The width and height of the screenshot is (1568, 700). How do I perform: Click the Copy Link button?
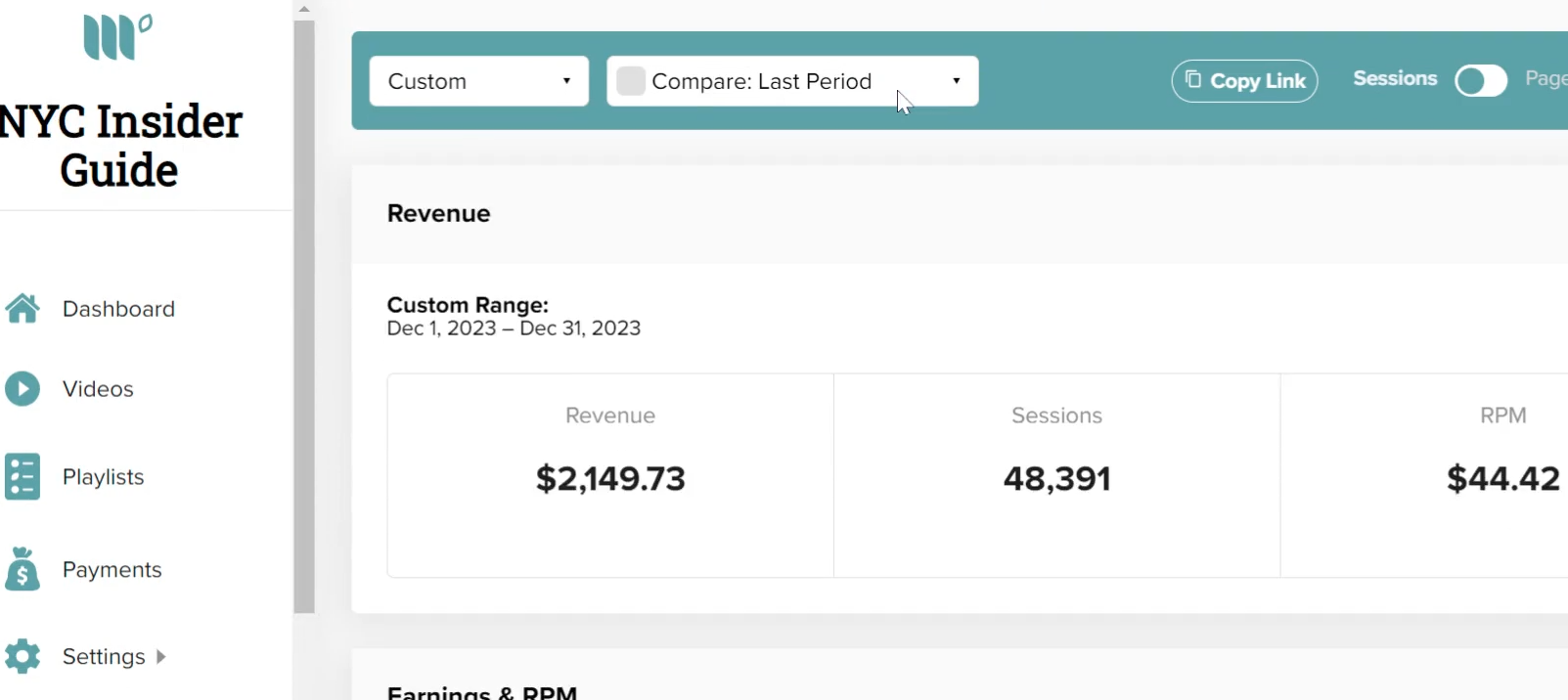click(1244, 81)
